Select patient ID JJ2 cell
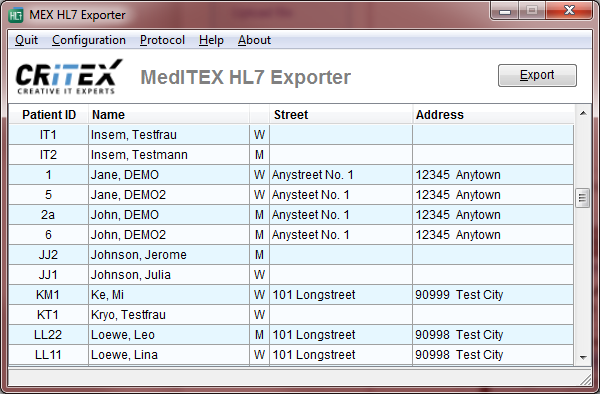Viewport: 600px width, 394px height. (x=49, y=255)
